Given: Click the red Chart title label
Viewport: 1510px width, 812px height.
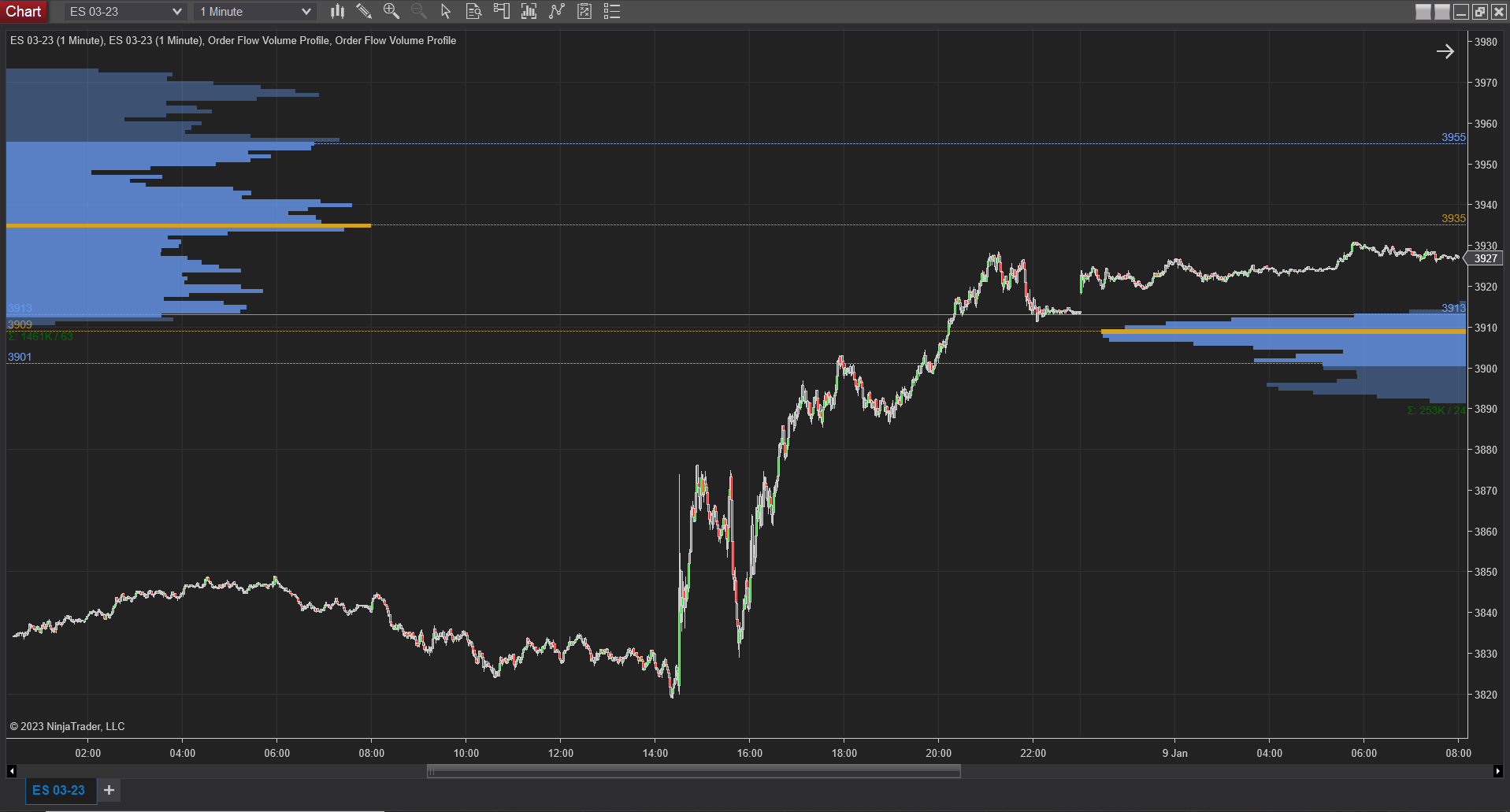Looking at the screenshot, I should 24,12.
